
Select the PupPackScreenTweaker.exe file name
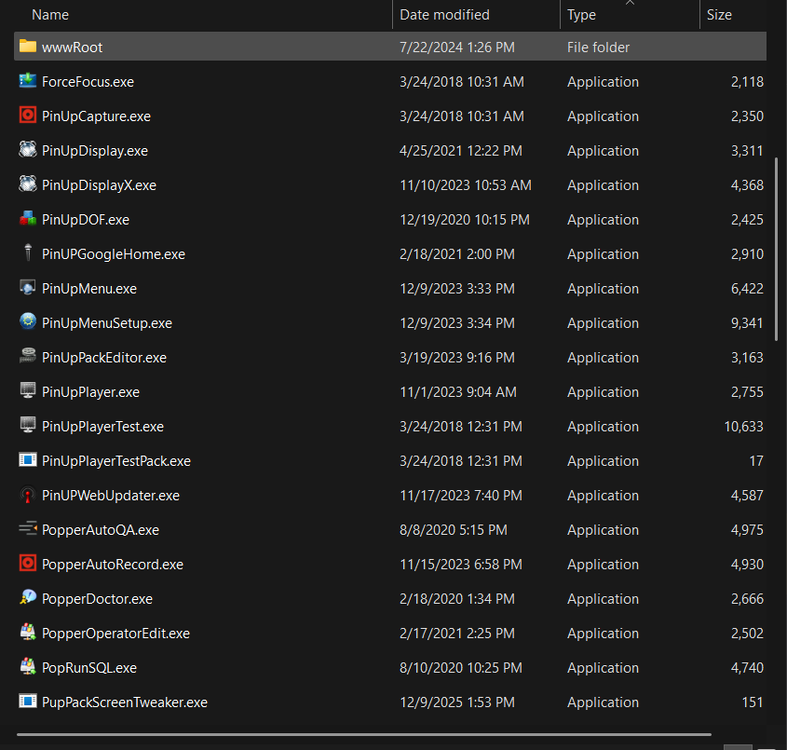(124, 702)
